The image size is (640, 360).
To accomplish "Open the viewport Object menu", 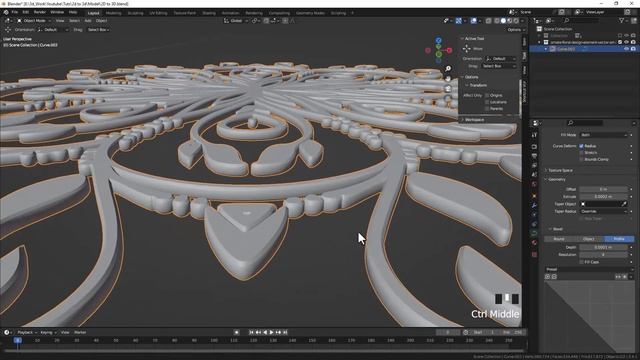I will [101, 20].
